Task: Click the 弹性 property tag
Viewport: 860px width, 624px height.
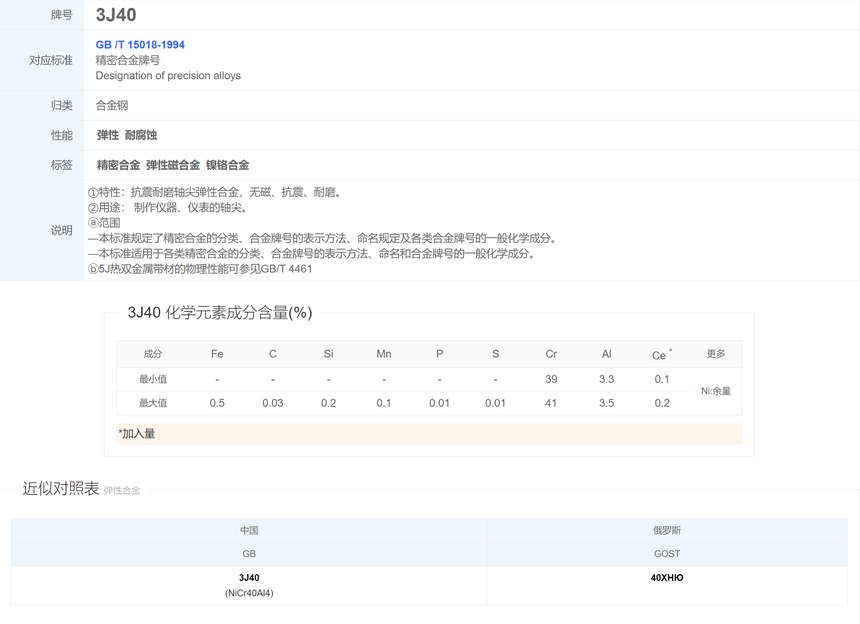Action: [x=108, y=135]
